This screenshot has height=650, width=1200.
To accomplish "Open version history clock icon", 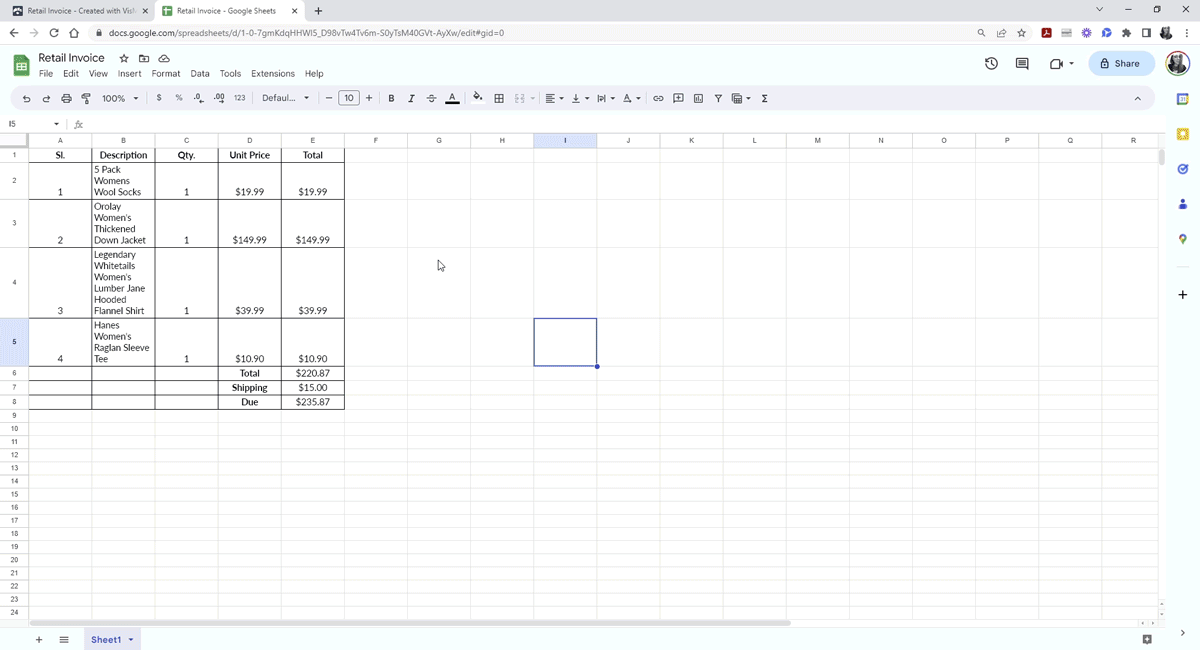I will point(991,63).
